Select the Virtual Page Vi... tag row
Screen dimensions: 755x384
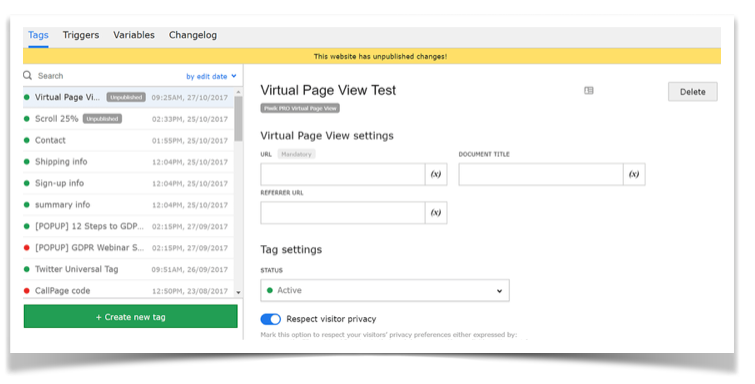point(129,97)
